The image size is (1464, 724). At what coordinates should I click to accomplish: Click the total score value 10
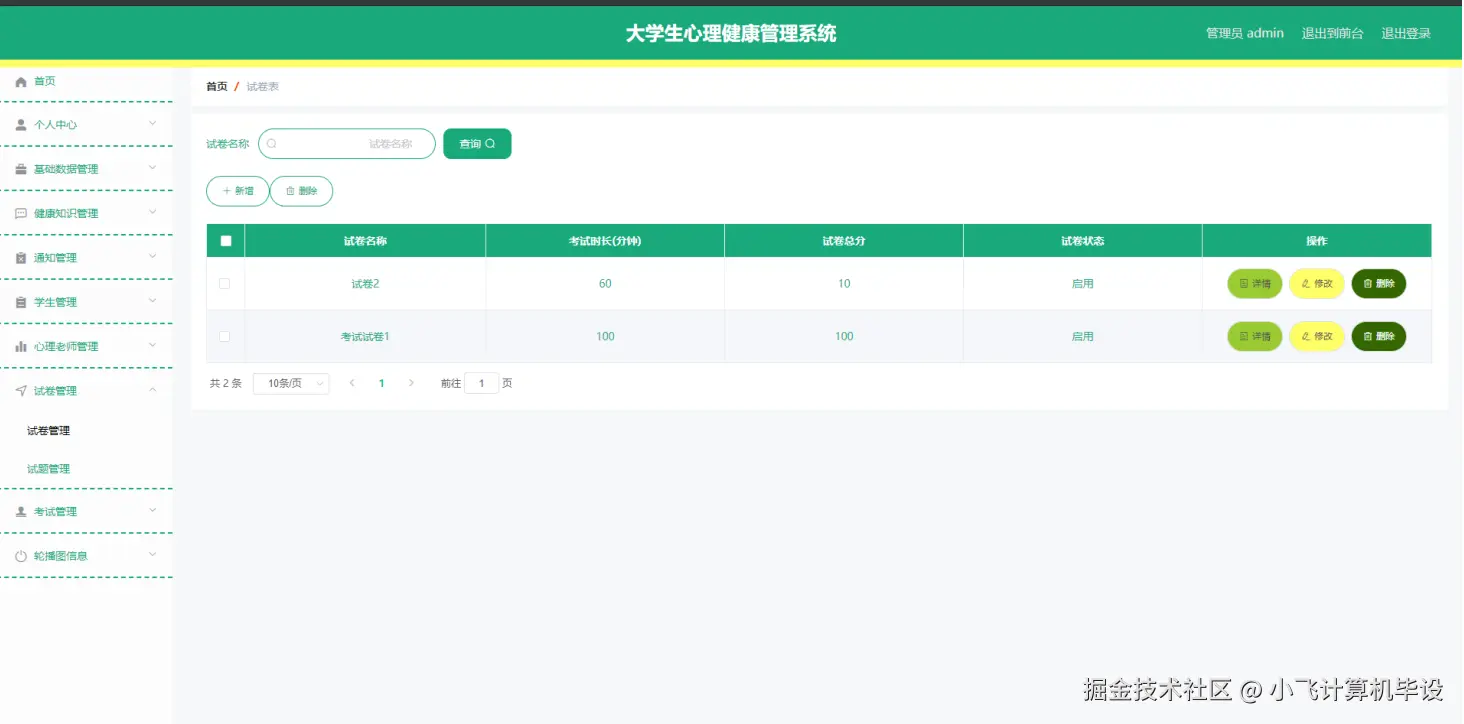844,284
